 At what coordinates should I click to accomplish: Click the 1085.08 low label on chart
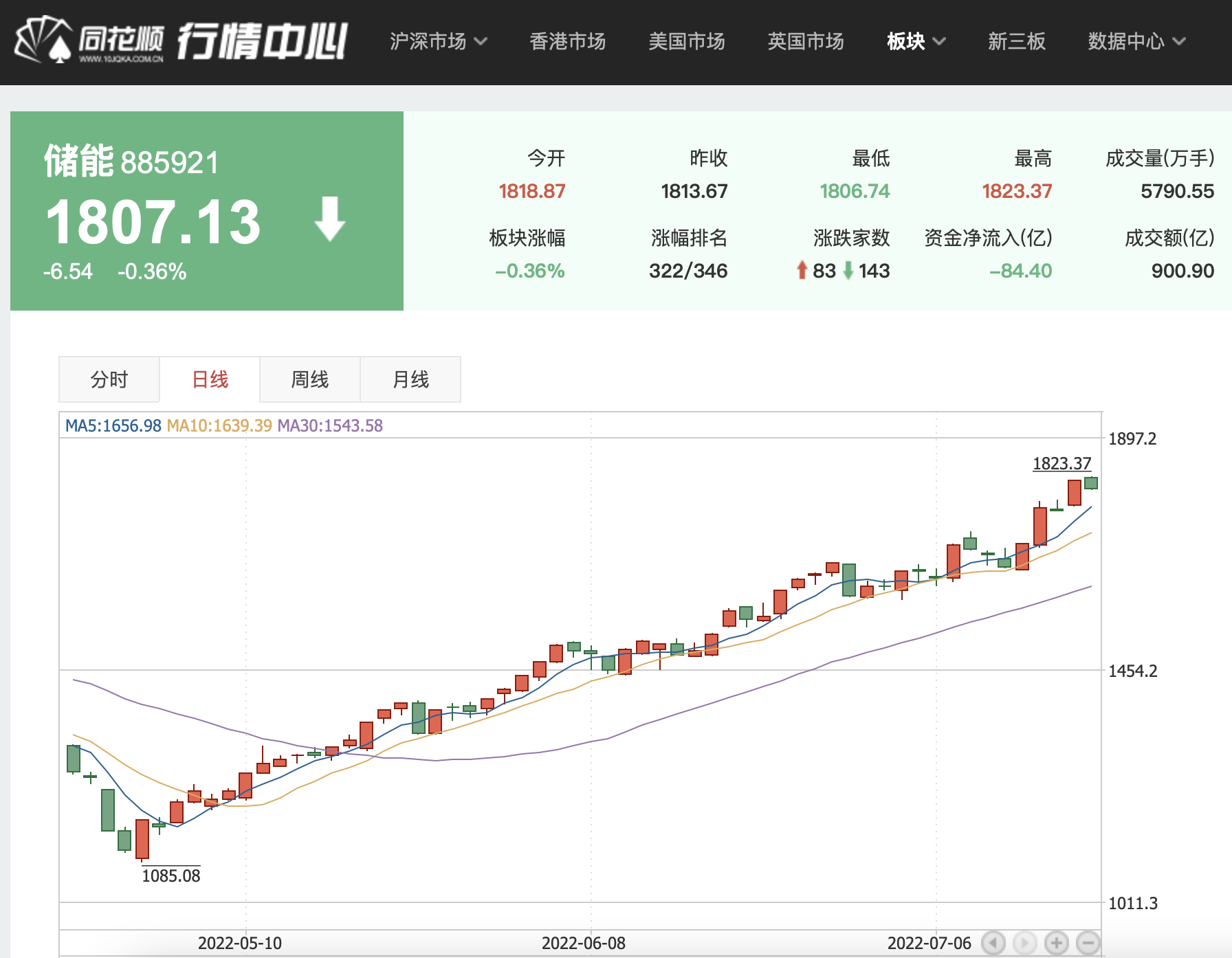(171, 876)
